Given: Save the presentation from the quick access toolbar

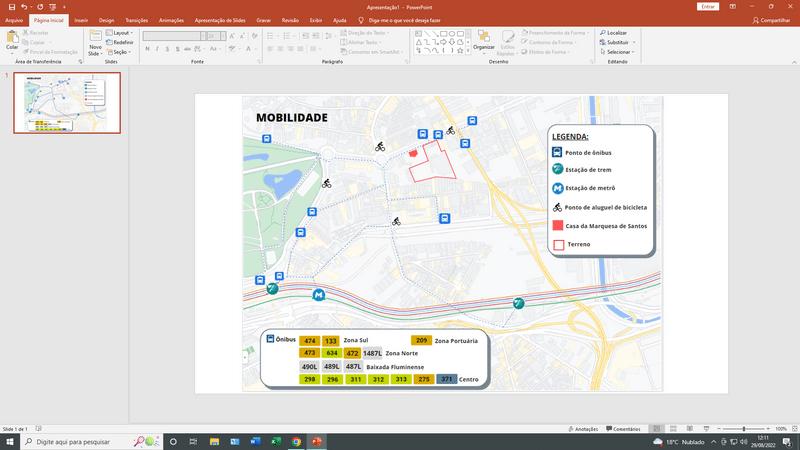Looking at the screenshot, I should click(x=12, y=7).
